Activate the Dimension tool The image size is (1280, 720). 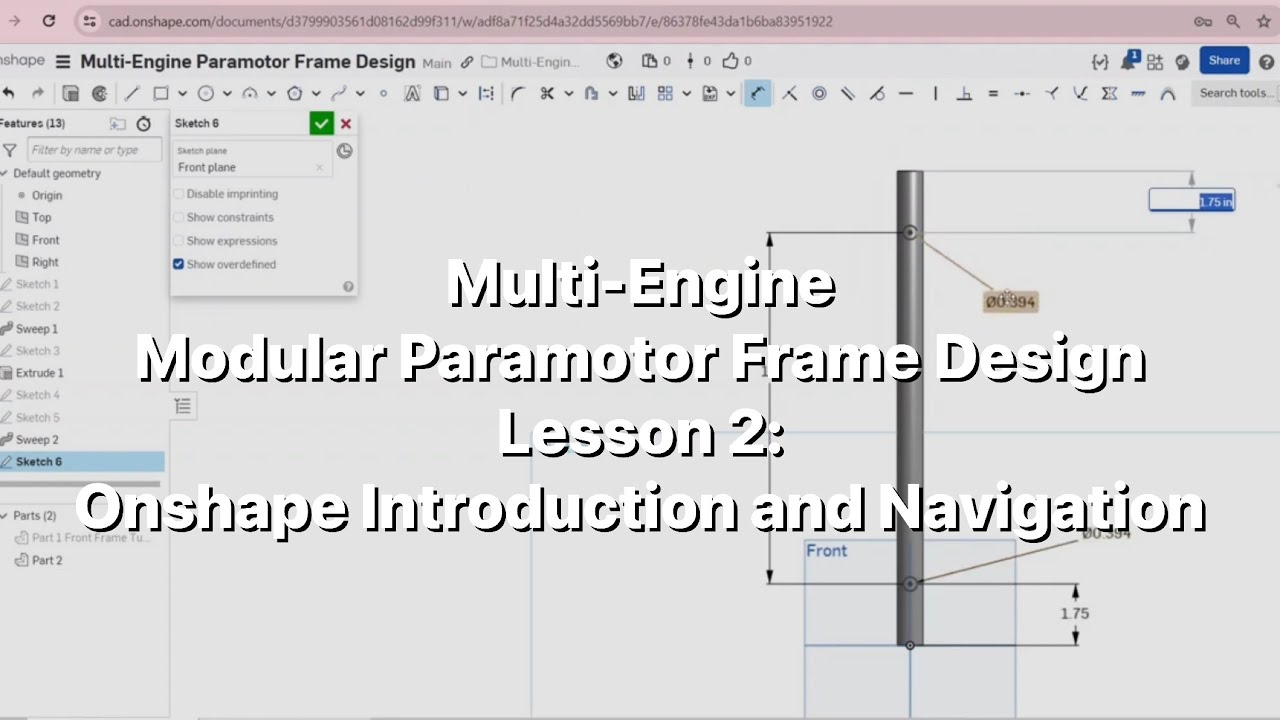758,93
